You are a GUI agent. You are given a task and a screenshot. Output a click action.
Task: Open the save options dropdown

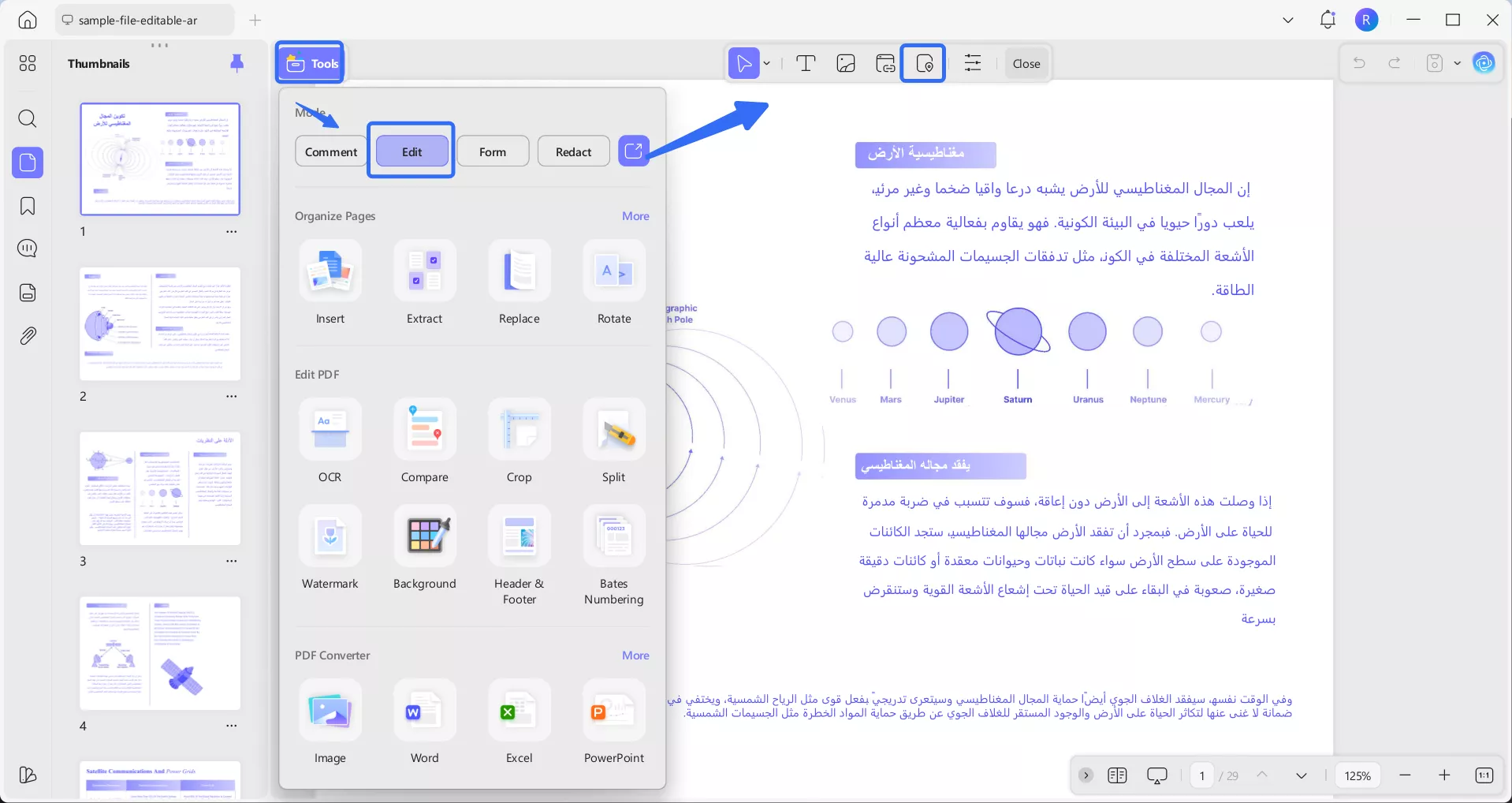tap(1455, 63)
